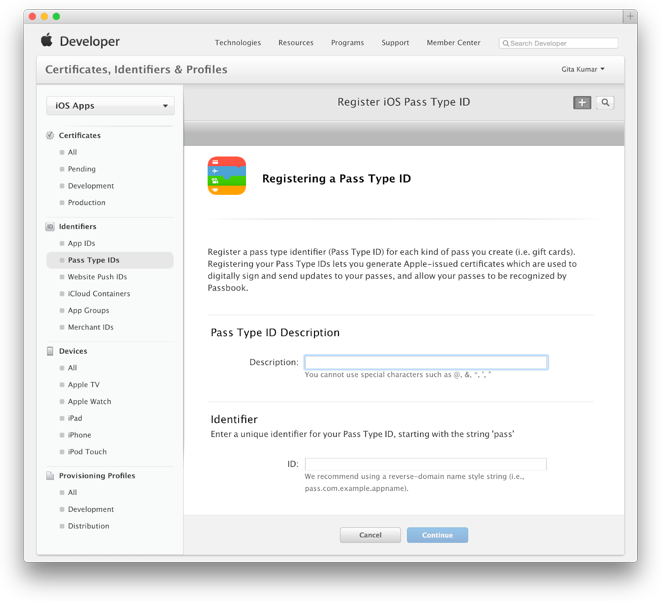The width and height of the screenshot is (661, 601).
Task: Click the green window zoom button
Action: 56,16
